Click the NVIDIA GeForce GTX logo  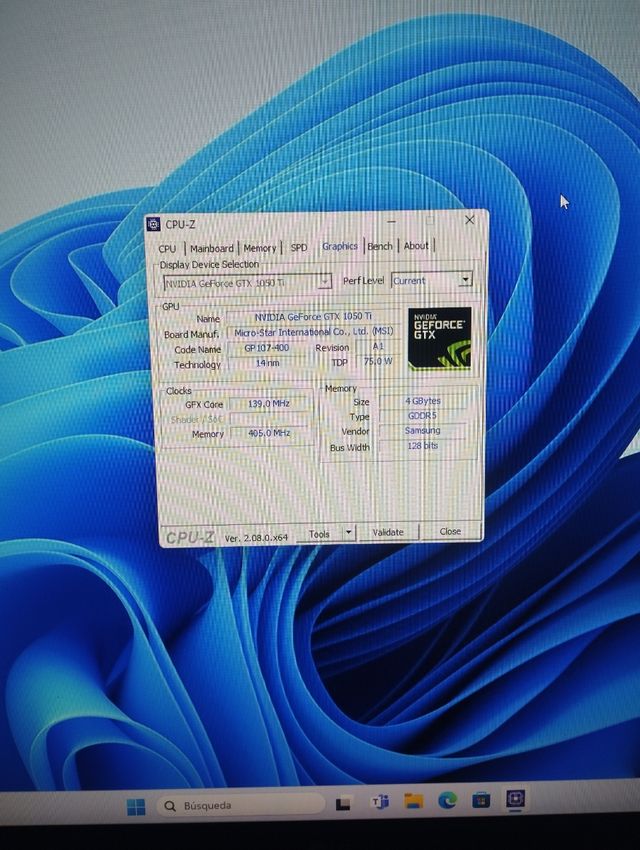click(439, 337)
